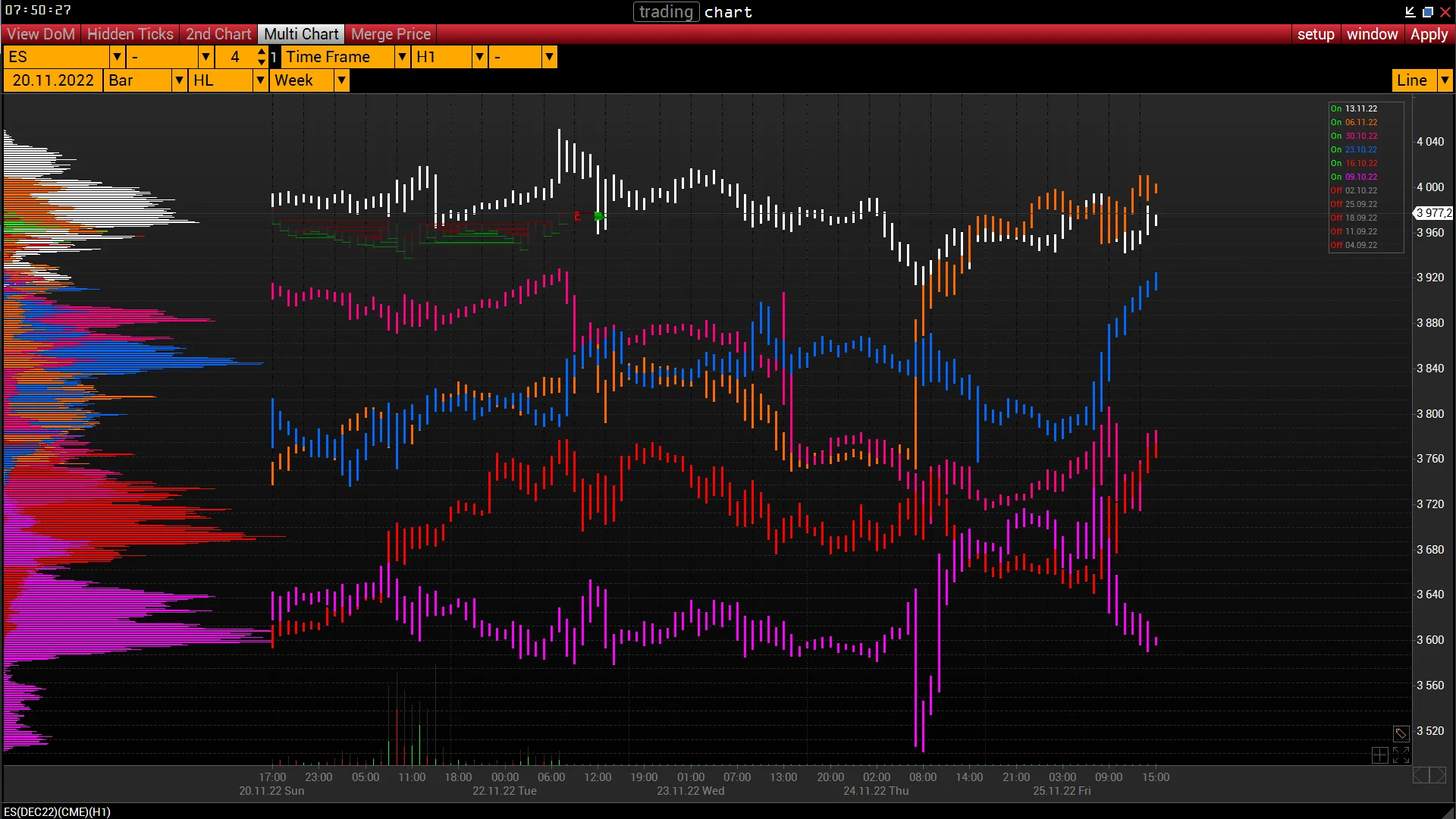Open the window menu
The image size is (1456, 819).
click(1372, 34)
